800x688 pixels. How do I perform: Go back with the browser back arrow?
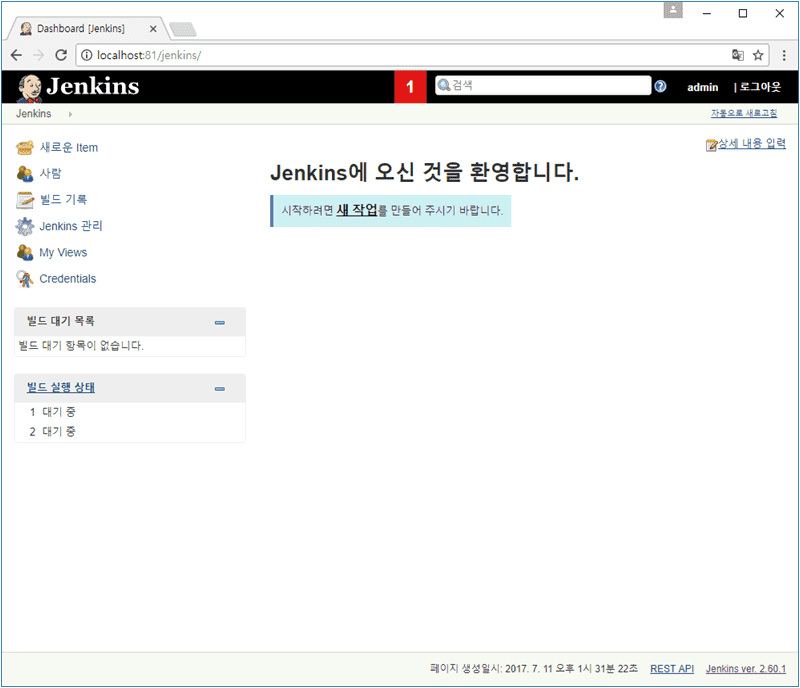pos(16,55)
